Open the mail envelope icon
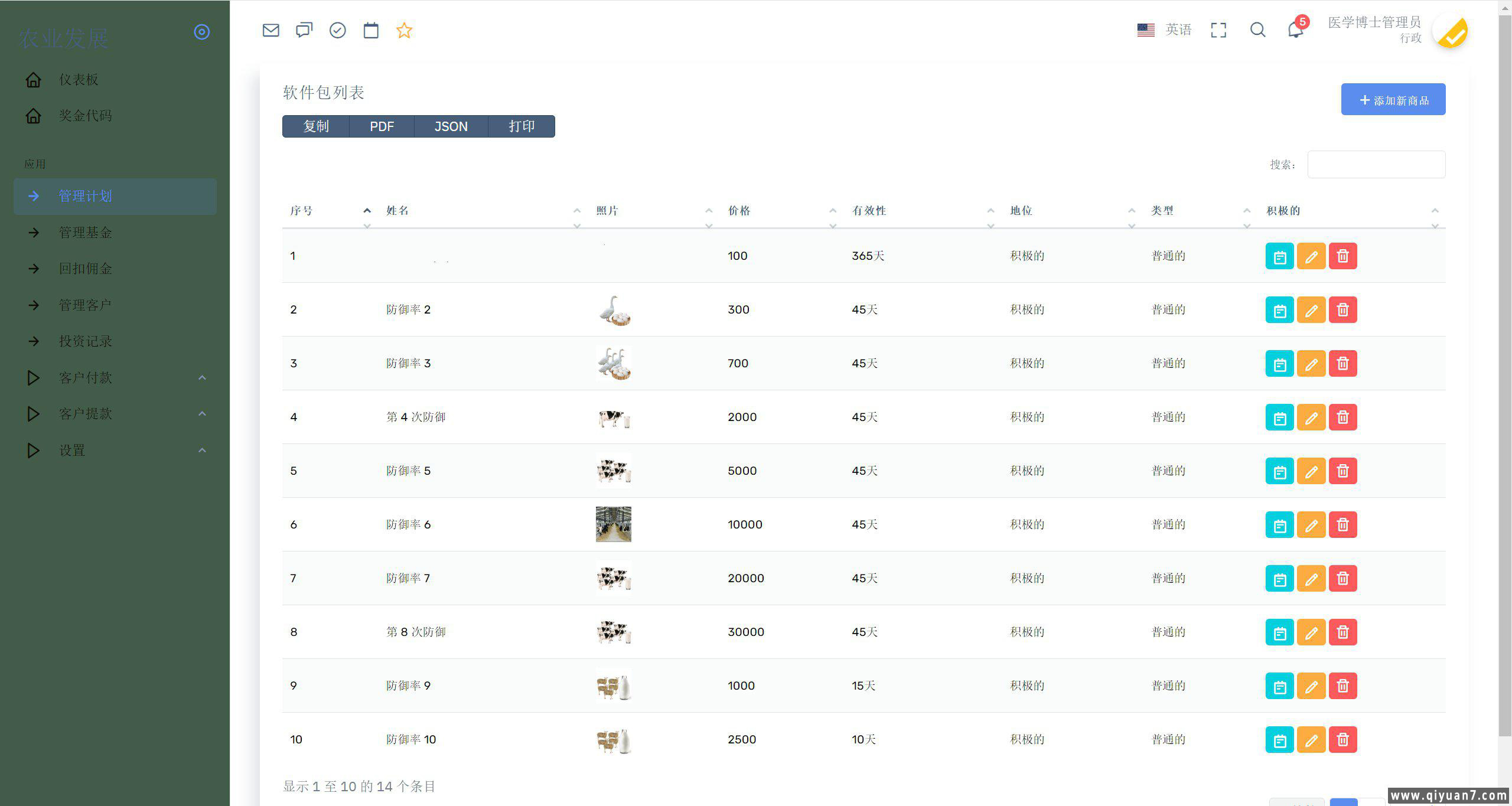The height and width of the screenshot is (806, 1512). (x=271, y=30)
